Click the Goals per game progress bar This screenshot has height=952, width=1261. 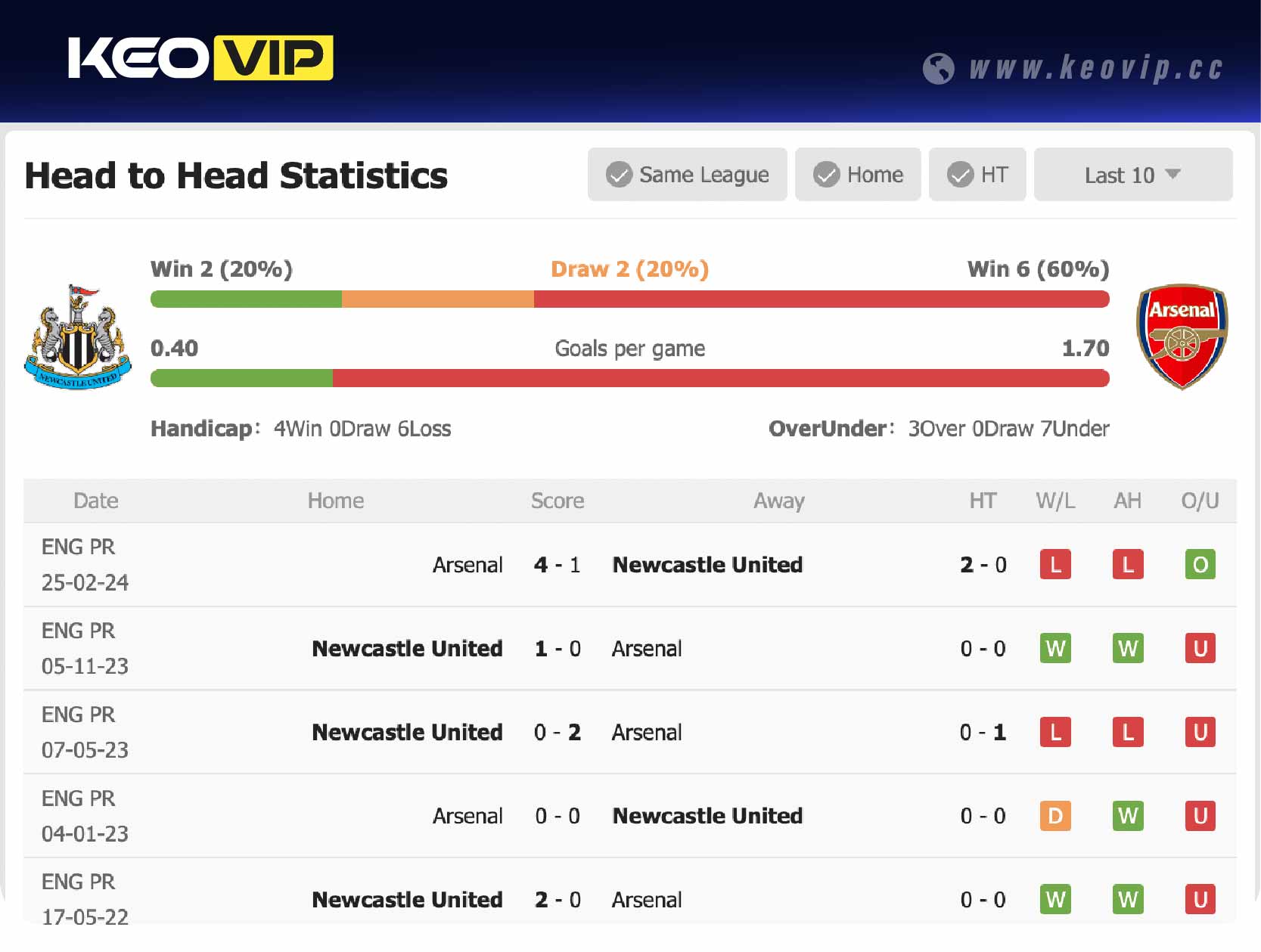[x=630, y=377]
